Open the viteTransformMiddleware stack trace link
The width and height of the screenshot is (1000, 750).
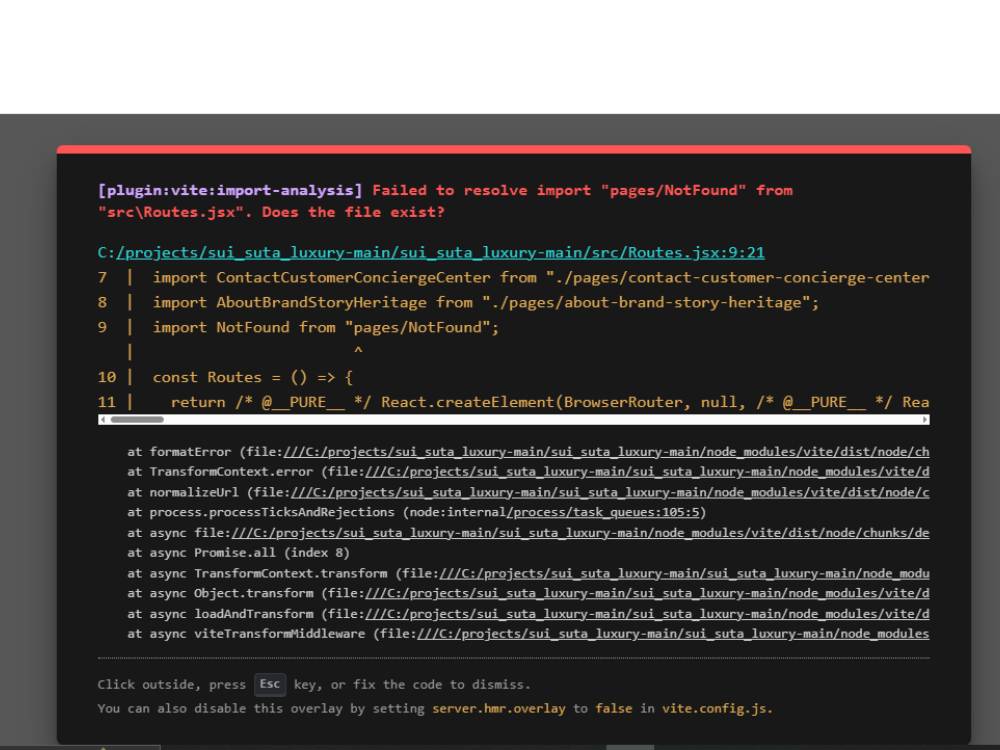coord(673,634)
